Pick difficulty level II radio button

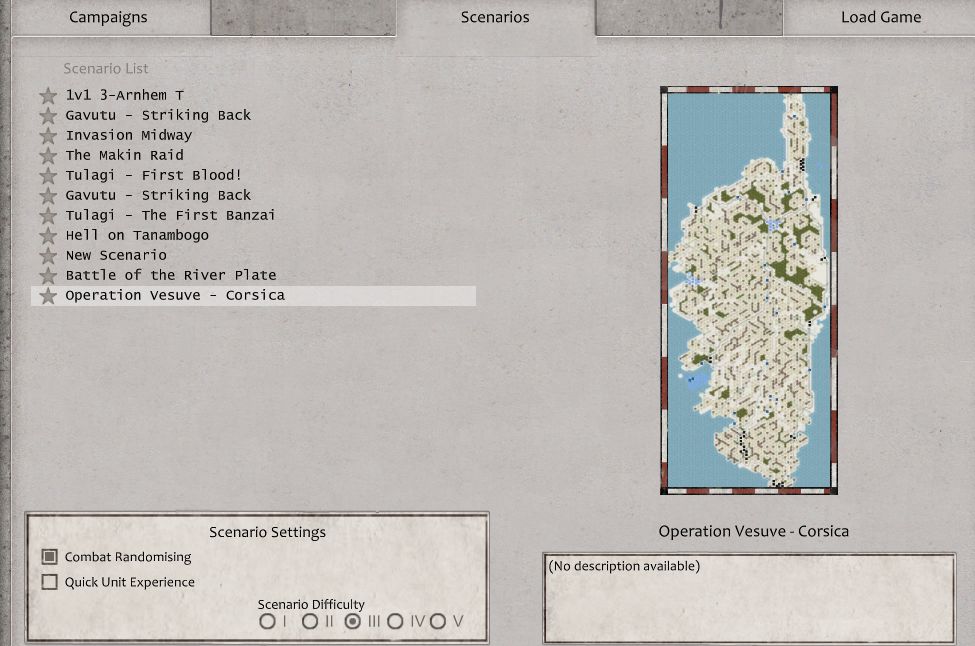pyautogui.click(x=310, y=621)
